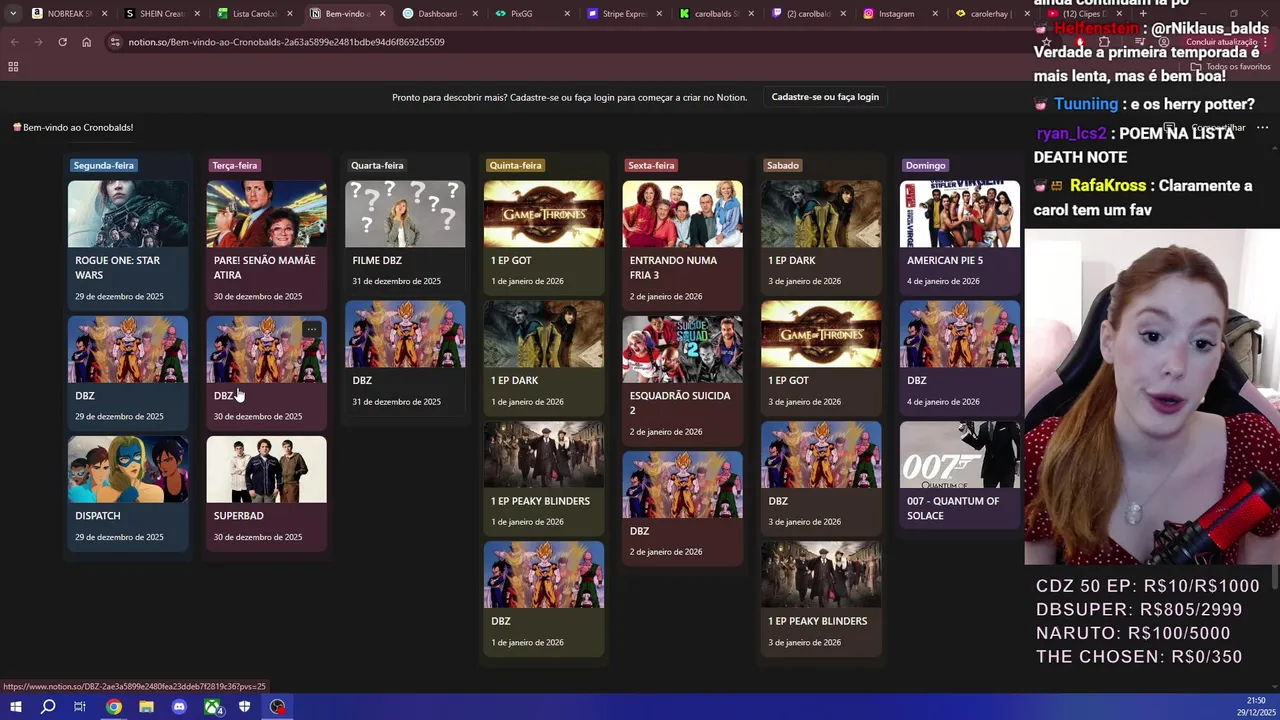Image resolution: width=1280 pixels, height=720 pixels.
Task: Open 1 EP Peaky Blinders Thursday card
Action: pyautogui.click(x=544, y=478)
